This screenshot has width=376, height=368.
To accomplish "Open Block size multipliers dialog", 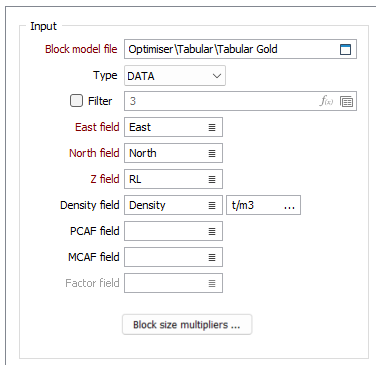I will click(187, 324).
